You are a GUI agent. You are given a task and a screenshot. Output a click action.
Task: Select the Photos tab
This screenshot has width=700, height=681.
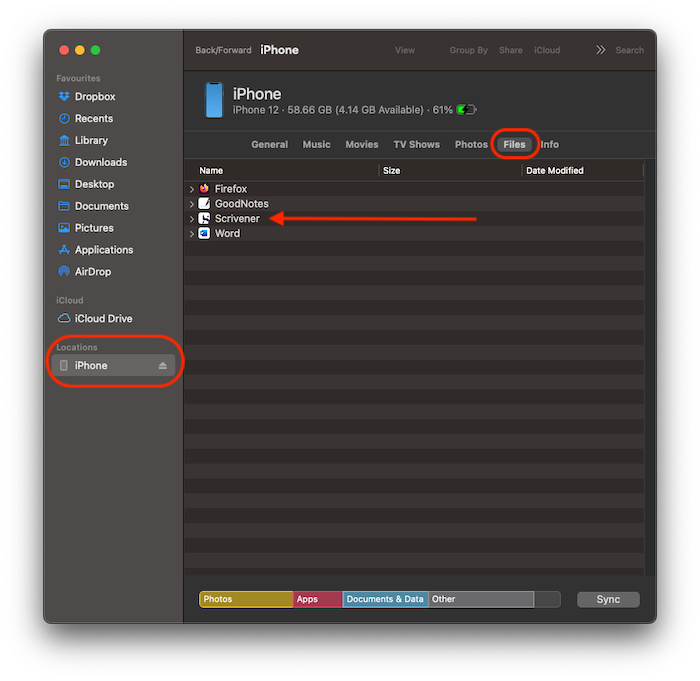coord(471,145)
